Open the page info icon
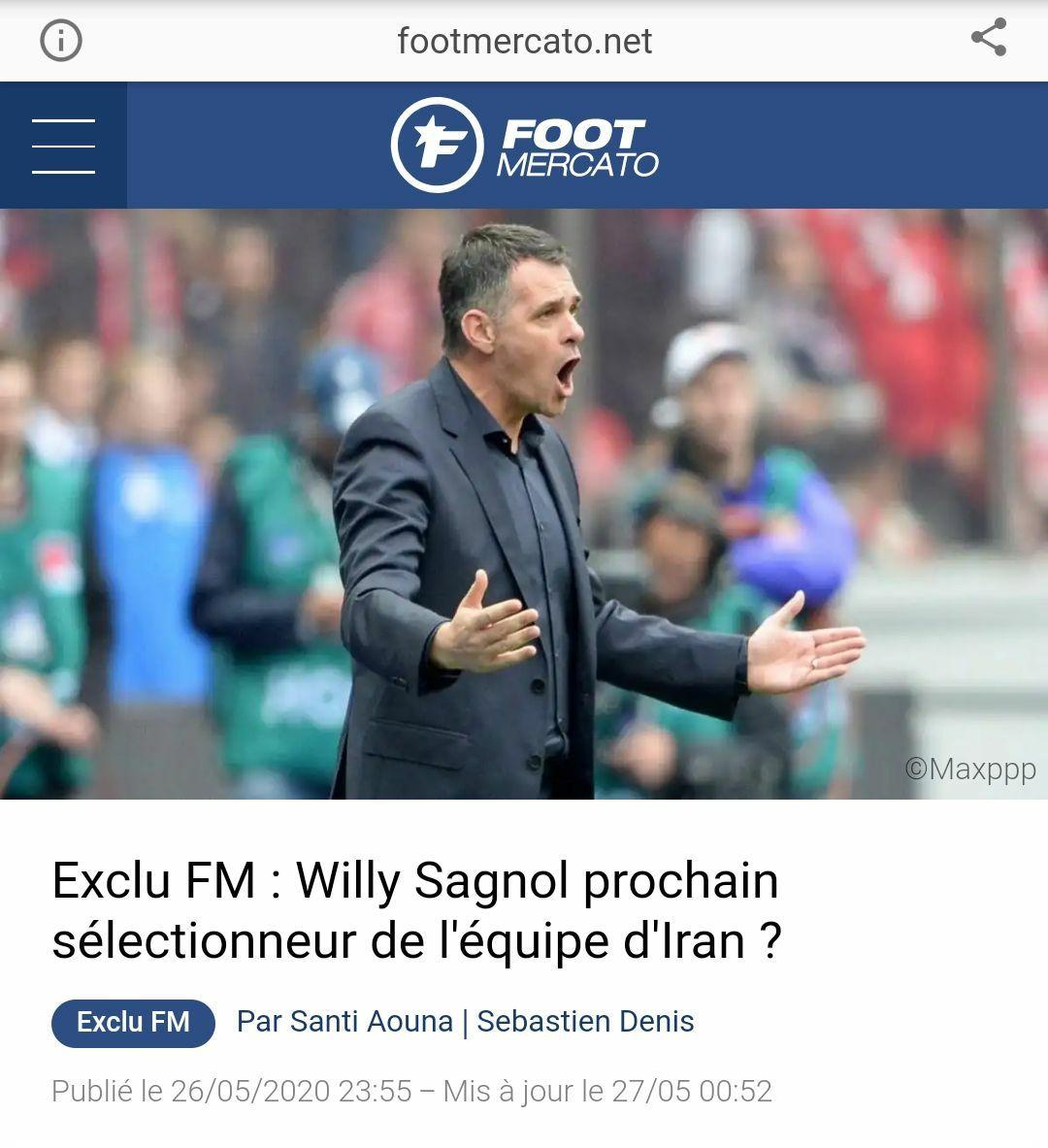 point(61,40)
